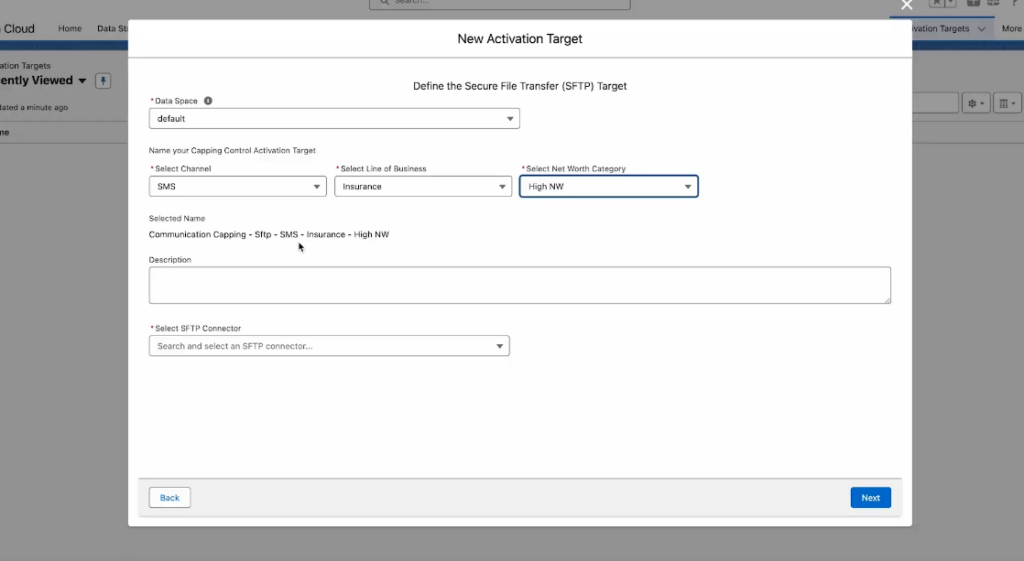Close the New Activation Target dialog

907,6
